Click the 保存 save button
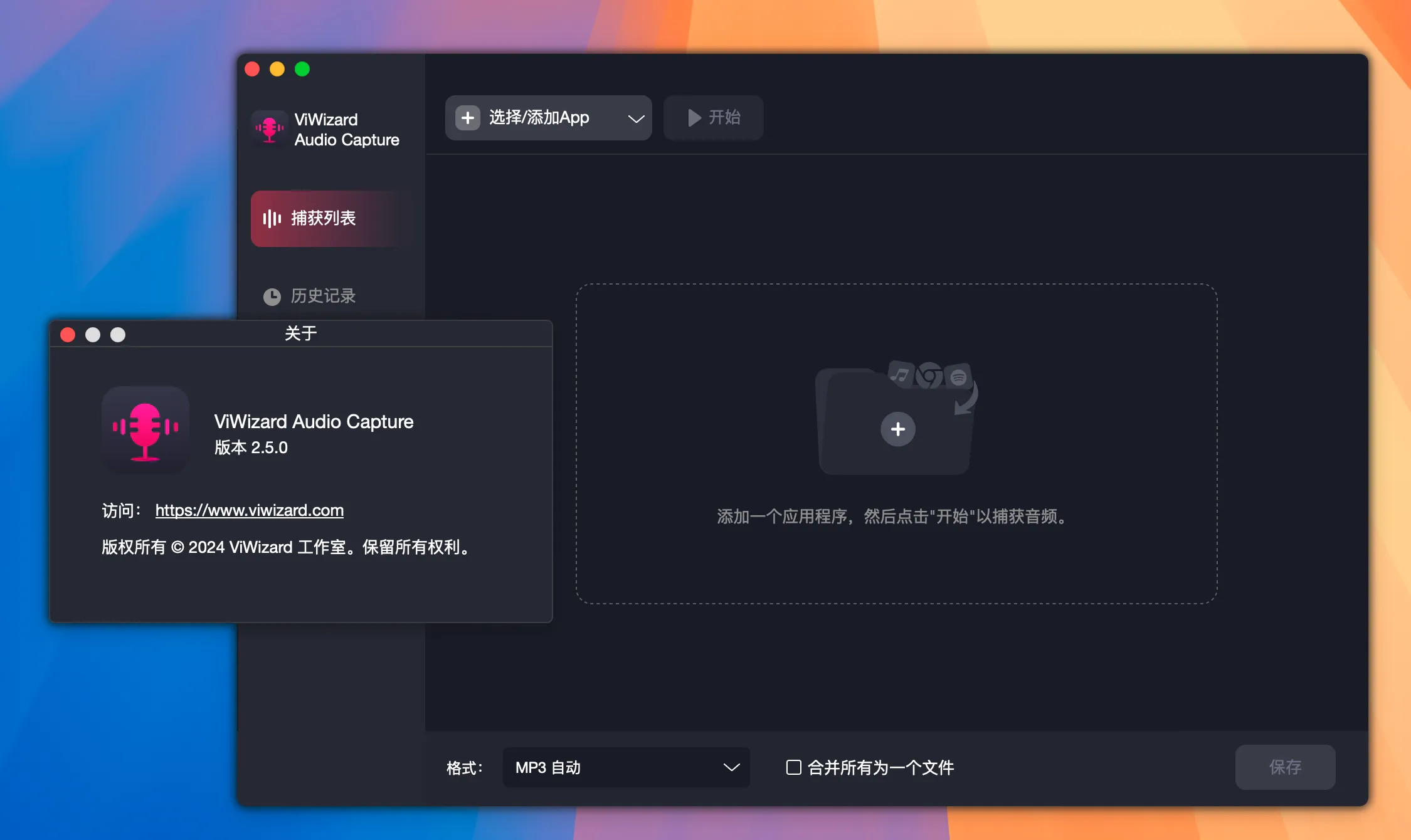Viewport: 1411px width, 840px height. pos(1285,767)
